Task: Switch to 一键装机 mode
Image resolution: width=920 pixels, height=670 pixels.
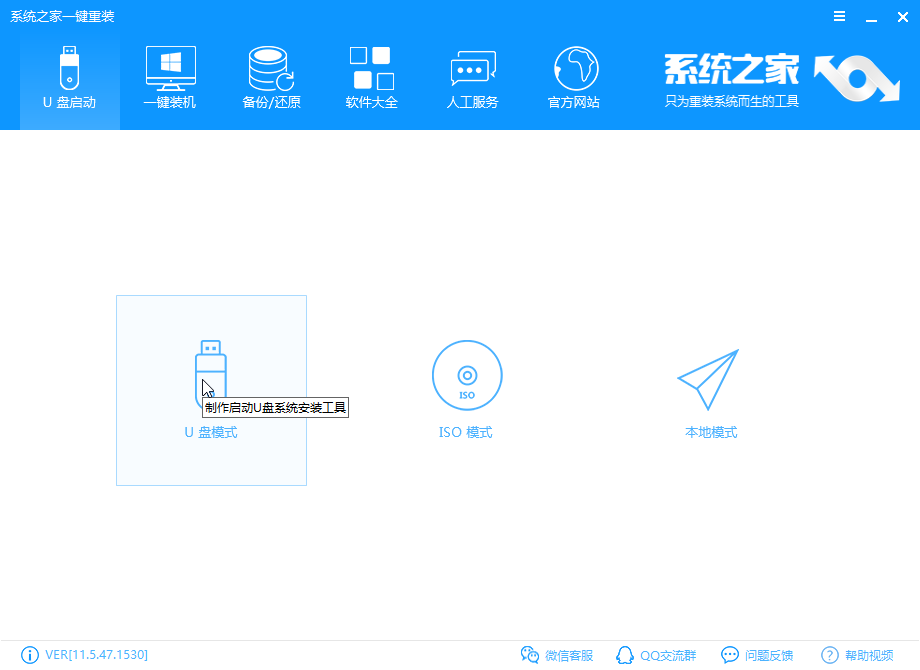Action: tap(169, 75)
